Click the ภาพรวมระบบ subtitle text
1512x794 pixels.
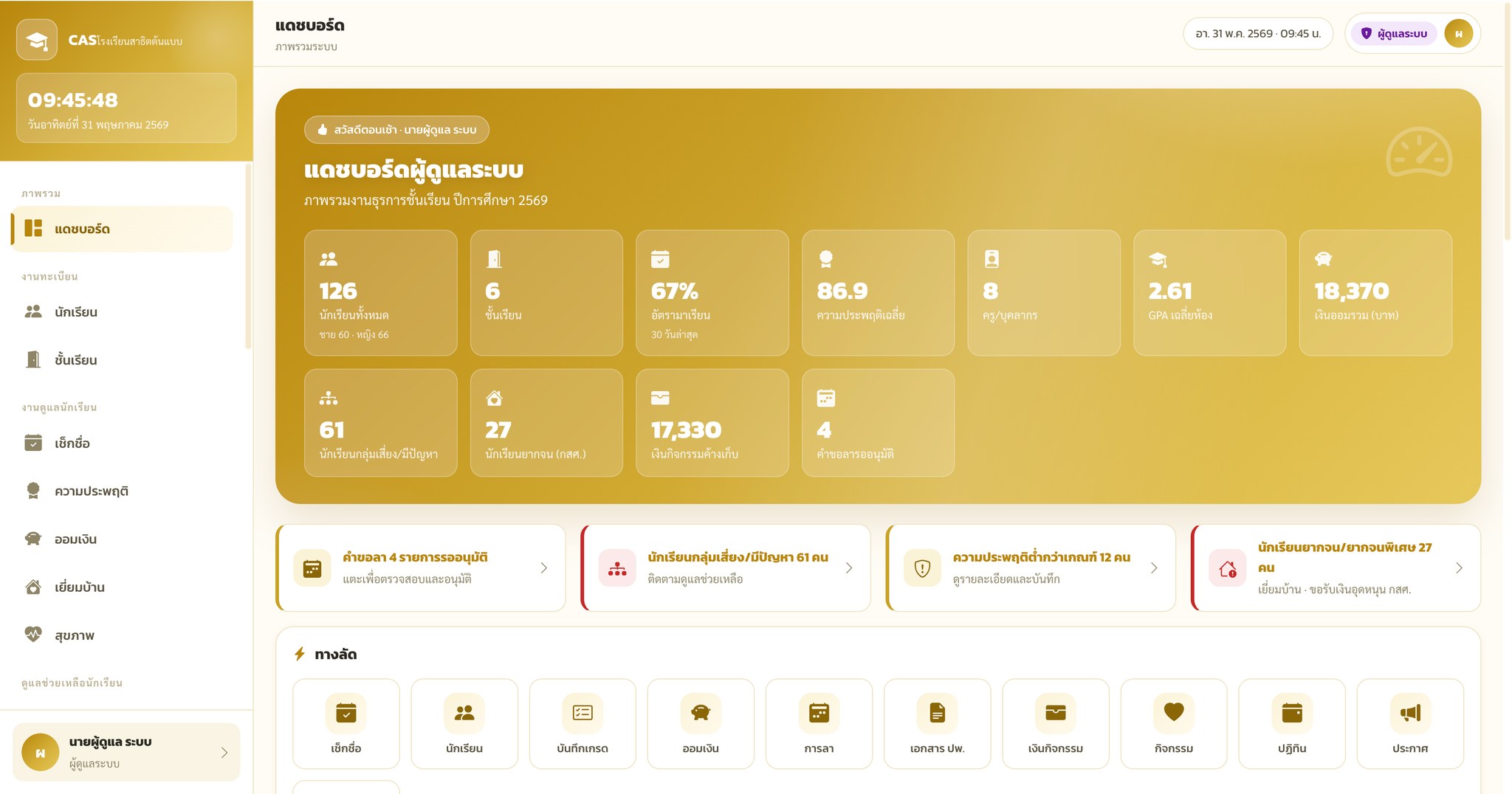[x=306, y=46]
